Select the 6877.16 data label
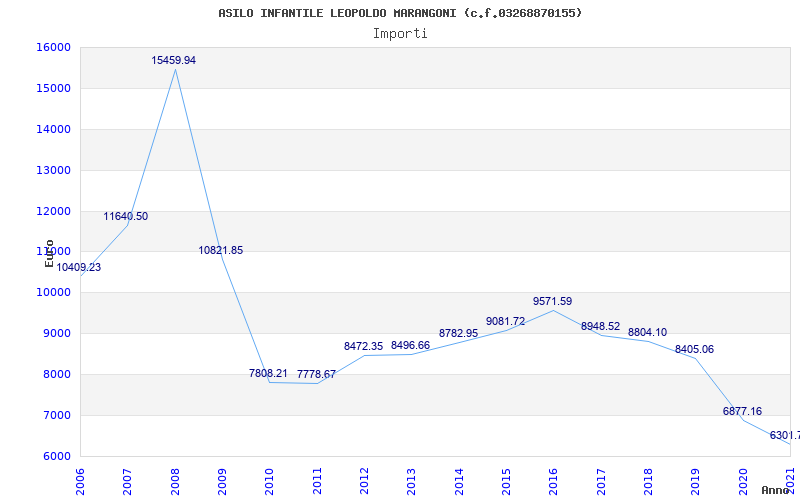This screenshot has height=500, width=800. (x=742, y=411)
